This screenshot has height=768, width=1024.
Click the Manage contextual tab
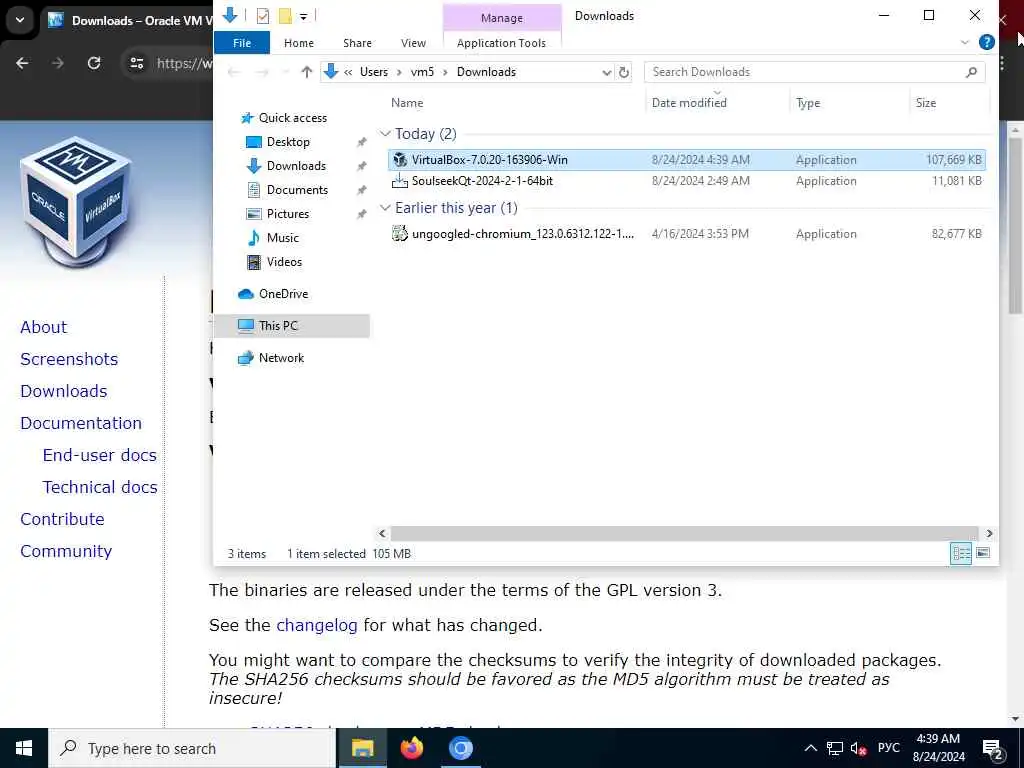tap(502, 18)
